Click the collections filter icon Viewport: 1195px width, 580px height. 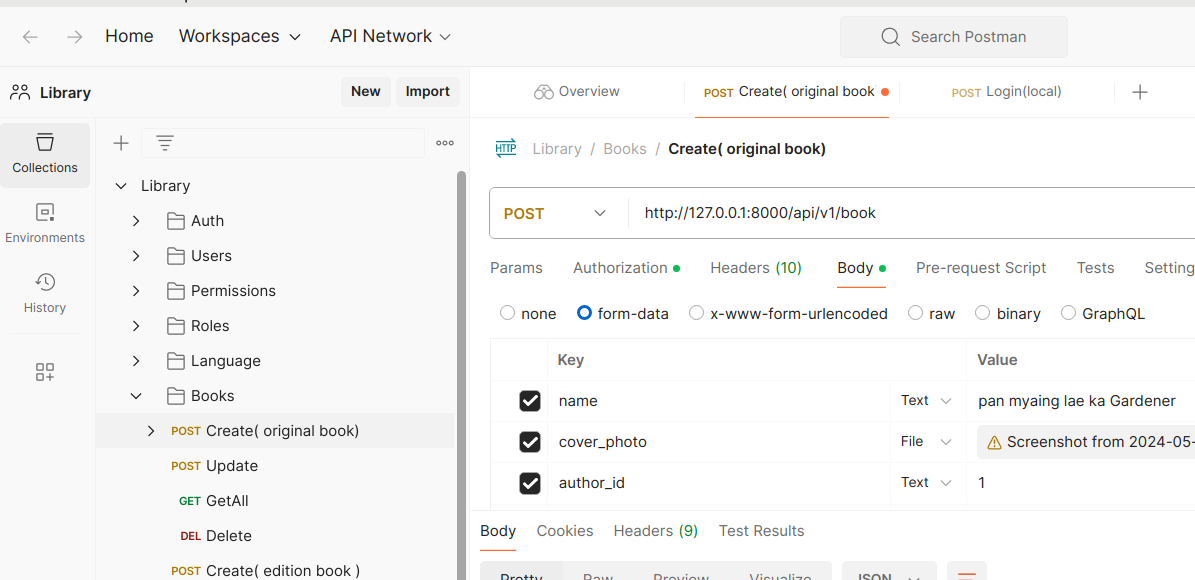coord(165,143)
